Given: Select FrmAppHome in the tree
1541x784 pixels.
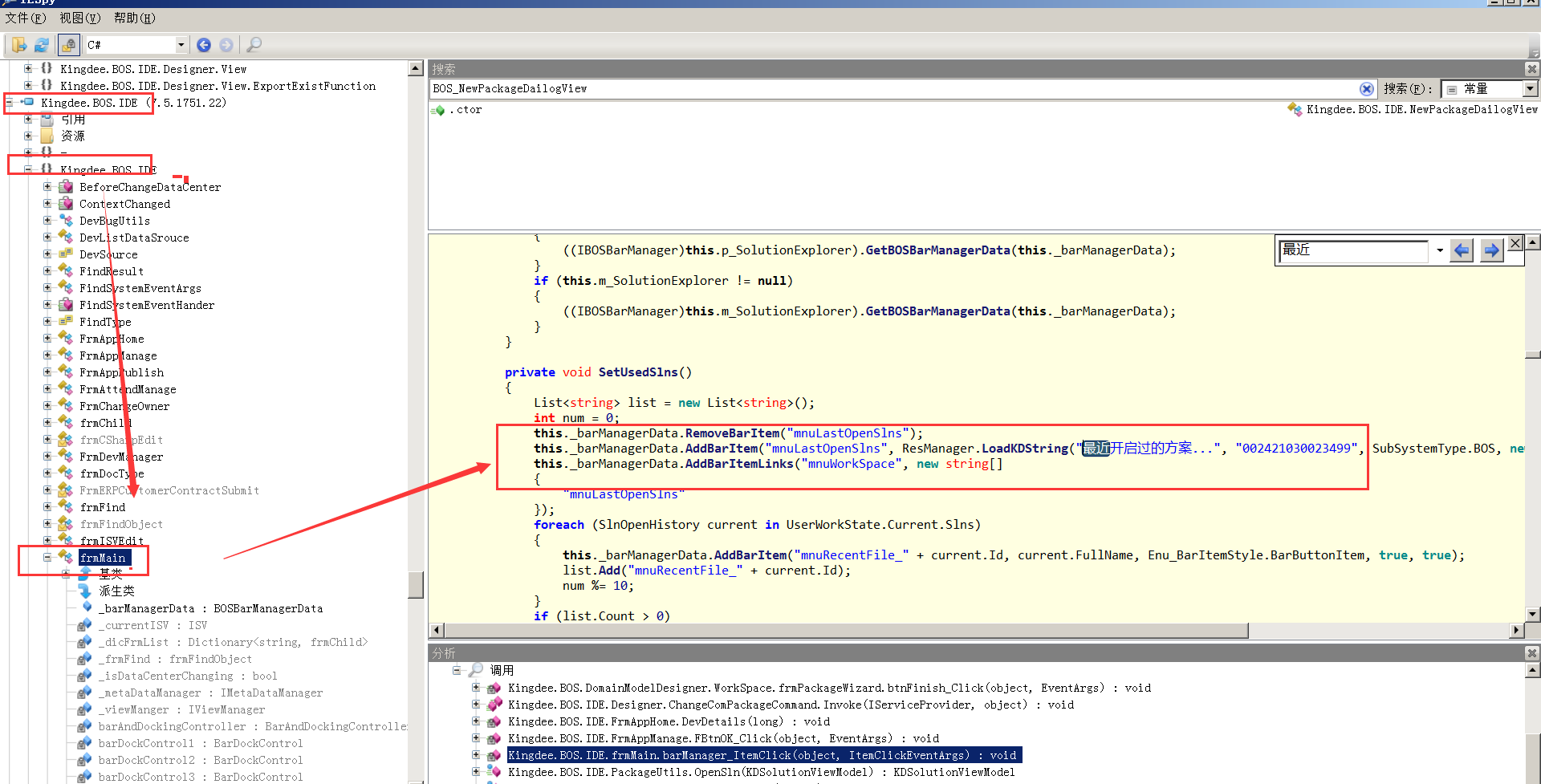Looking at the screenshot, I should 112,339.
